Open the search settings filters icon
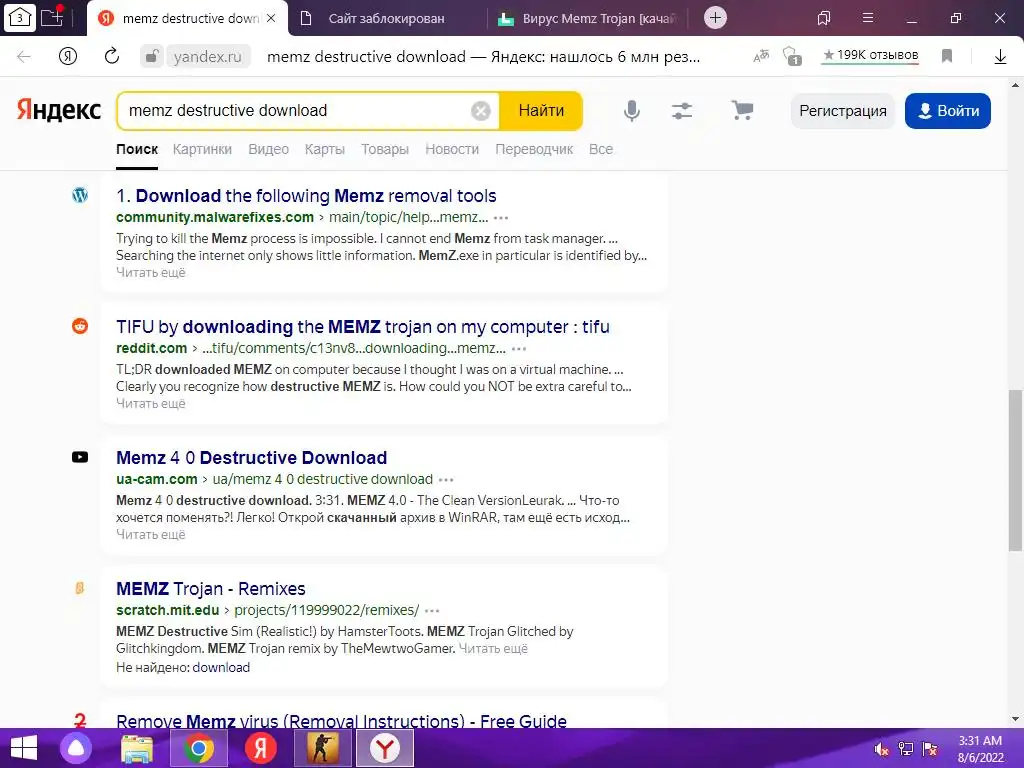Image resolution: width=1024 pixels, height=768 pixels. point(682,111)
